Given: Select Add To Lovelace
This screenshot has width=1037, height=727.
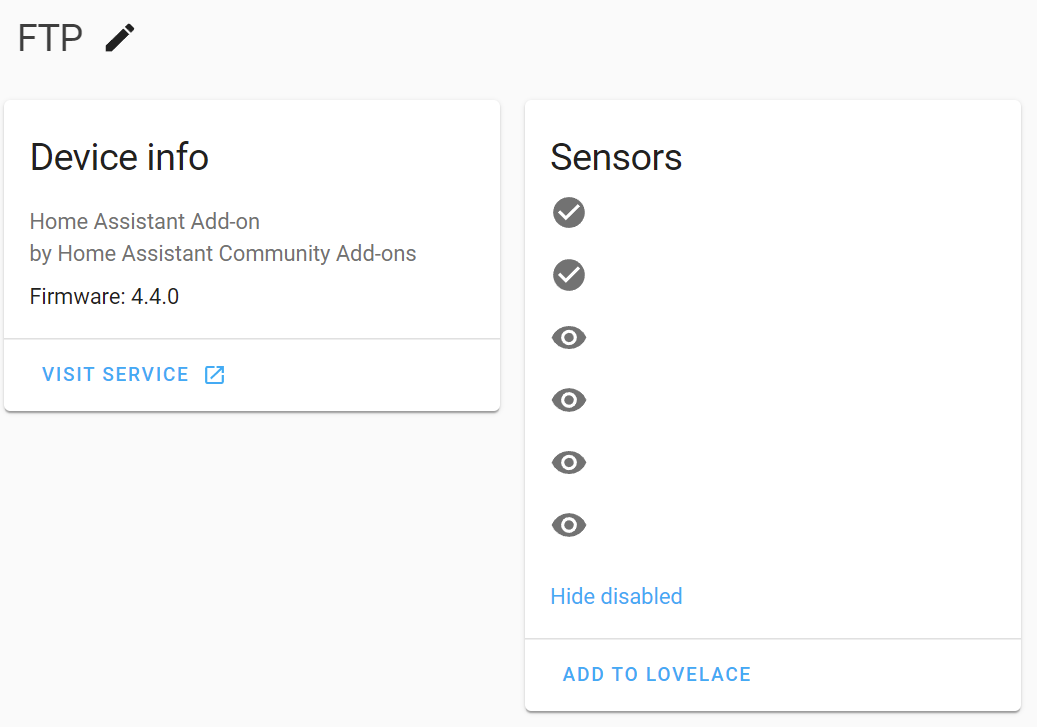Looking at the screenshot, I should (x=656, y=674).
